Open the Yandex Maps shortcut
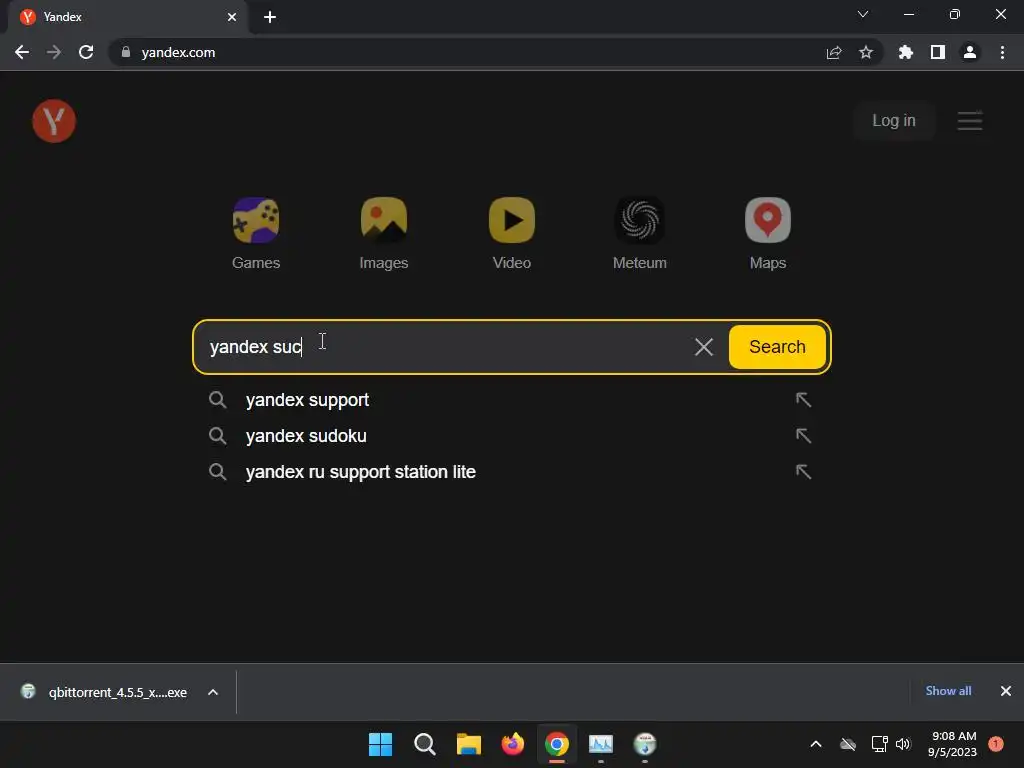This screenshot has width=1024, height=768. pyautogui.click(x=767, y=233)
